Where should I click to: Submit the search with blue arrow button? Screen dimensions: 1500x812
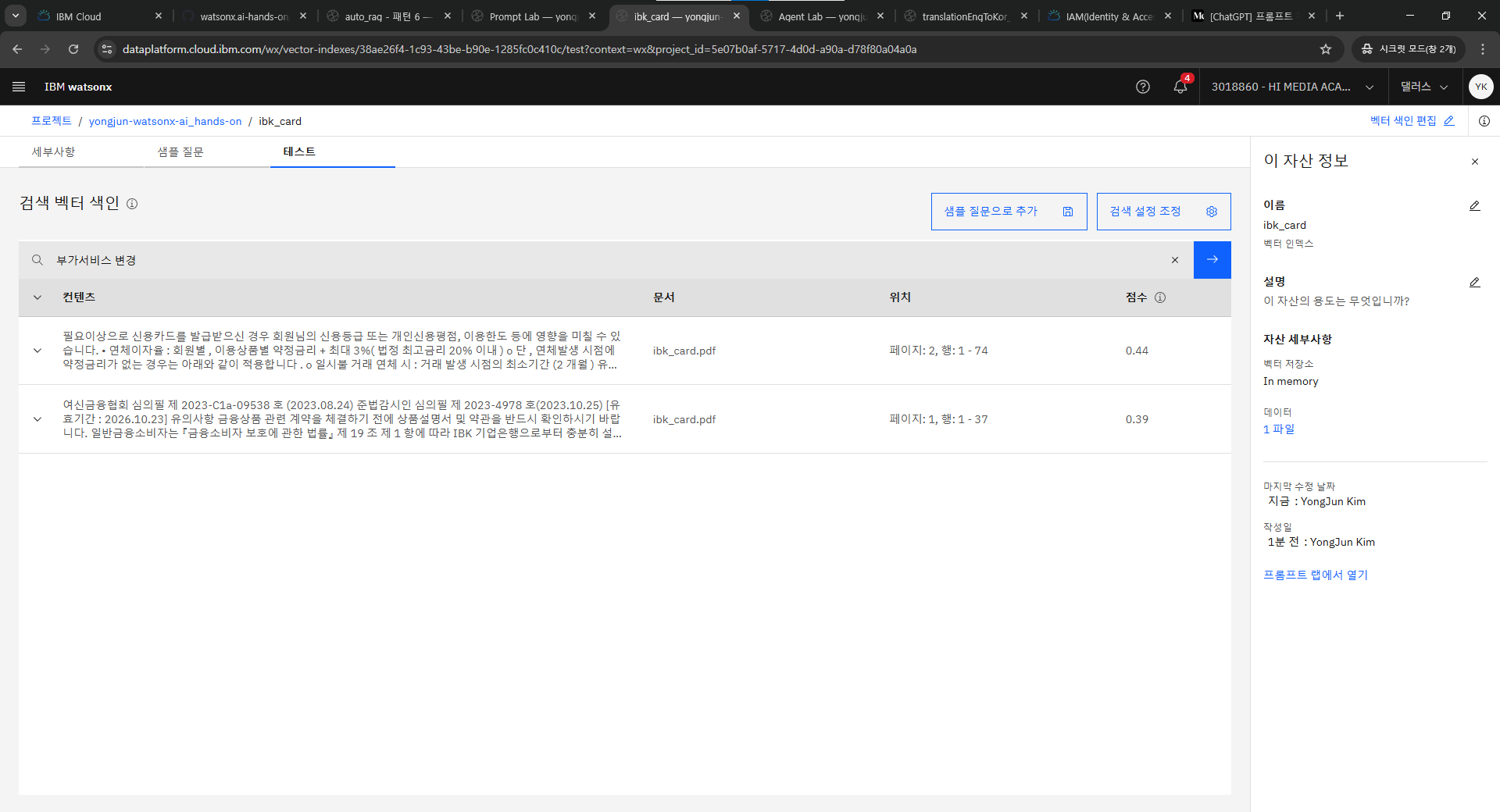1212,260
